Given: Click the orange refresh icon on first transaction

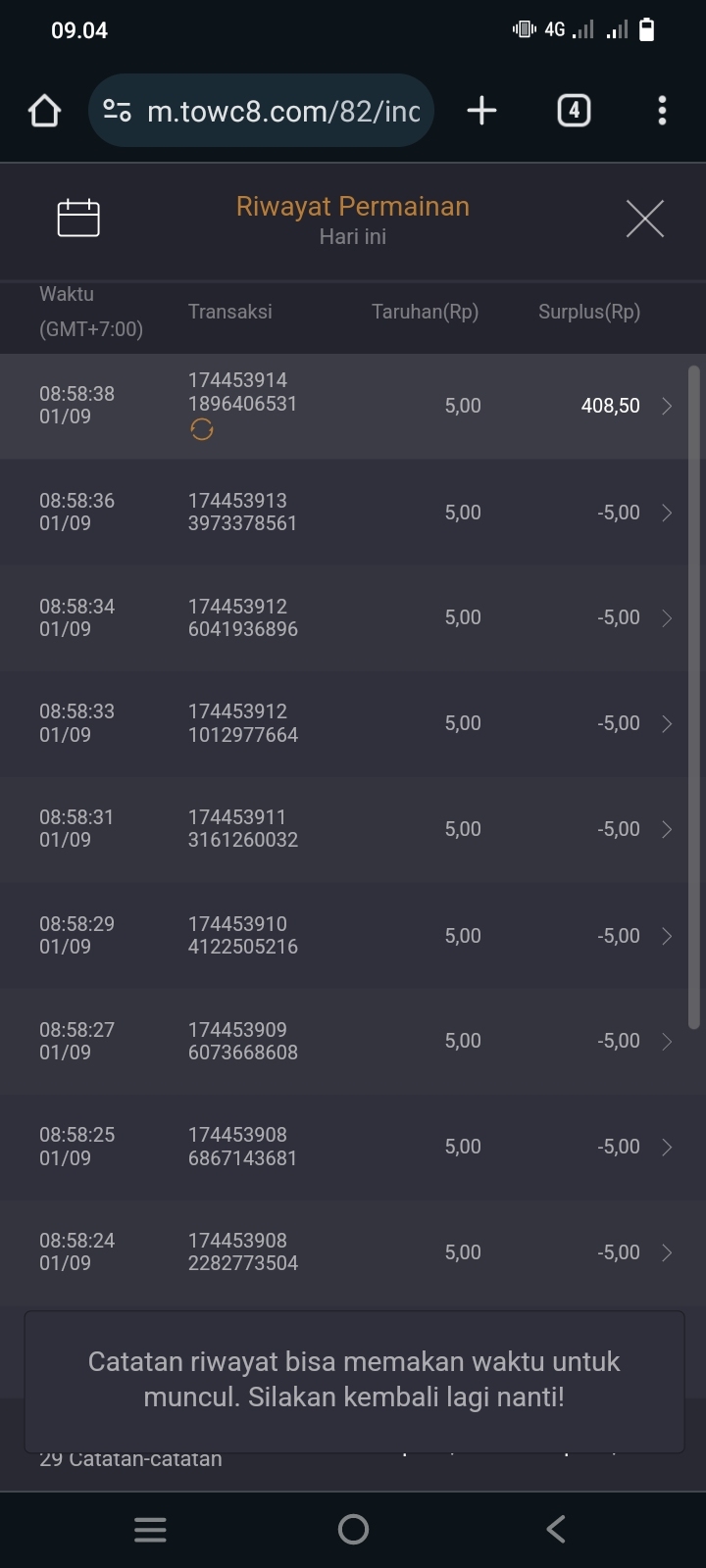Looking at the screenshot, I should tap(202, 429).
